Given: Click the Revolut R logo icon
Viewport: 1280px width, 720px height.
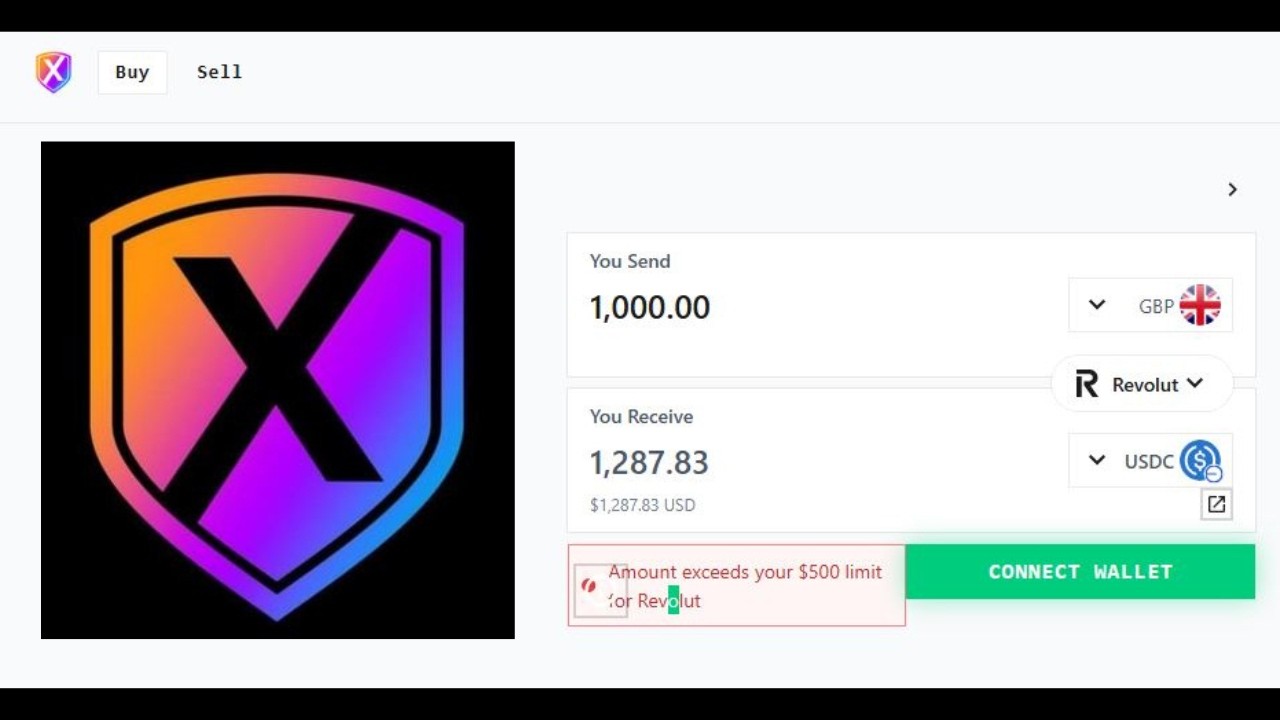Looking at the screenshot, I should (1086, 384).
